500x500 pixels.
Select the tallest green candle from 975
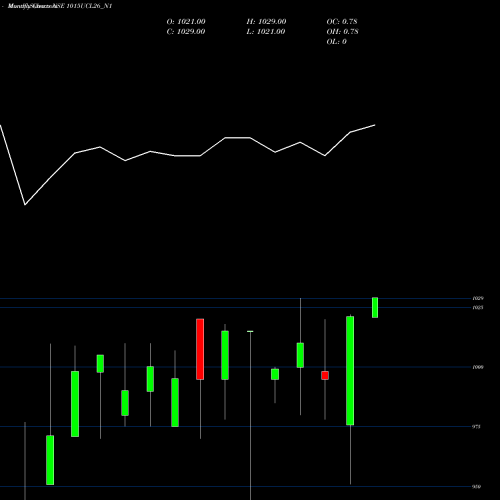(x=350, y=371)
